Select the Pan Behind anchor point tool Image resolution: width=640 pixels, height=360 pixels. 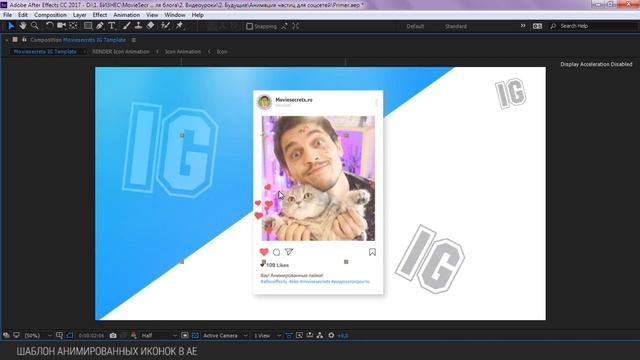(73, 26)
